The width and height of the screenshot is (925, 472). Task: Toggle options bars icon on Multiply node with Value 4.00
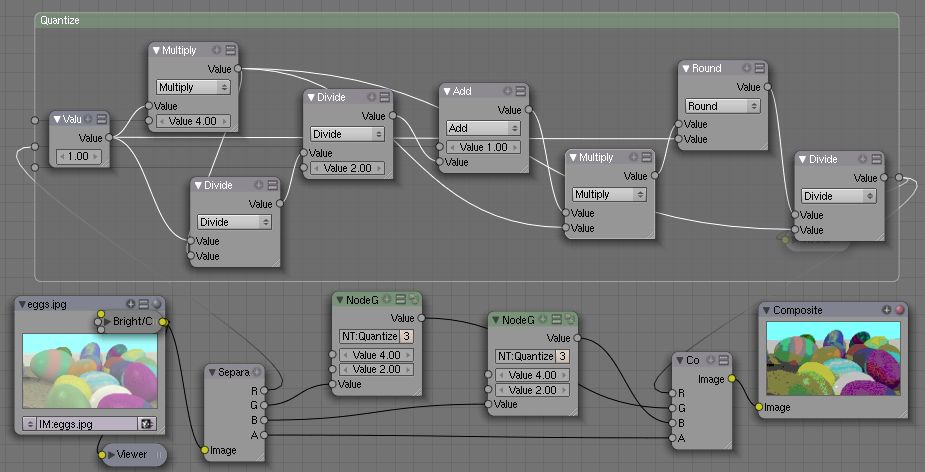(x=230, y=50)
